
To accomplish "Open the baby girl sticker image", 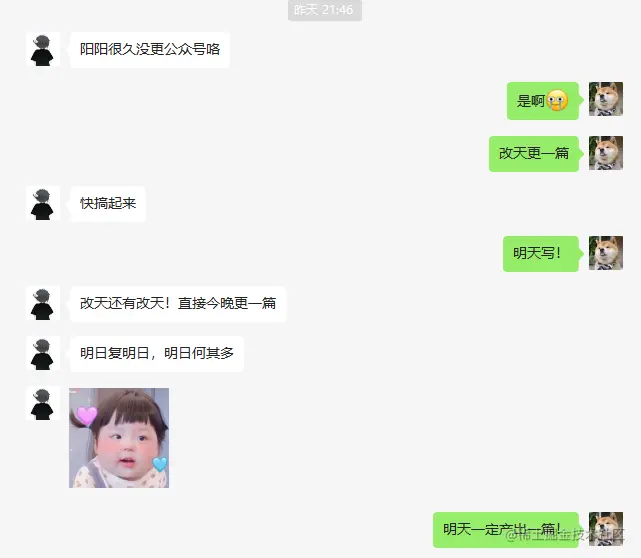I will (119, 438).
